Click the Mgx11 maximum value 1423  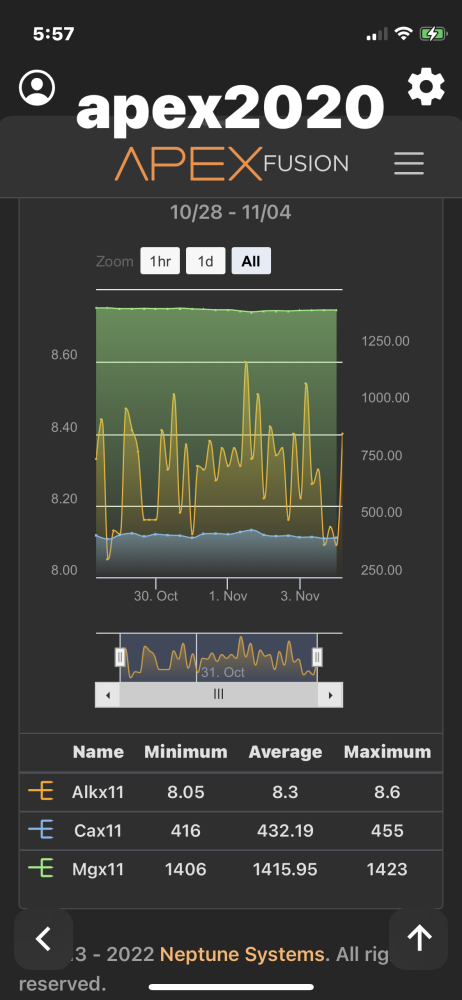[x=387, y=869]
